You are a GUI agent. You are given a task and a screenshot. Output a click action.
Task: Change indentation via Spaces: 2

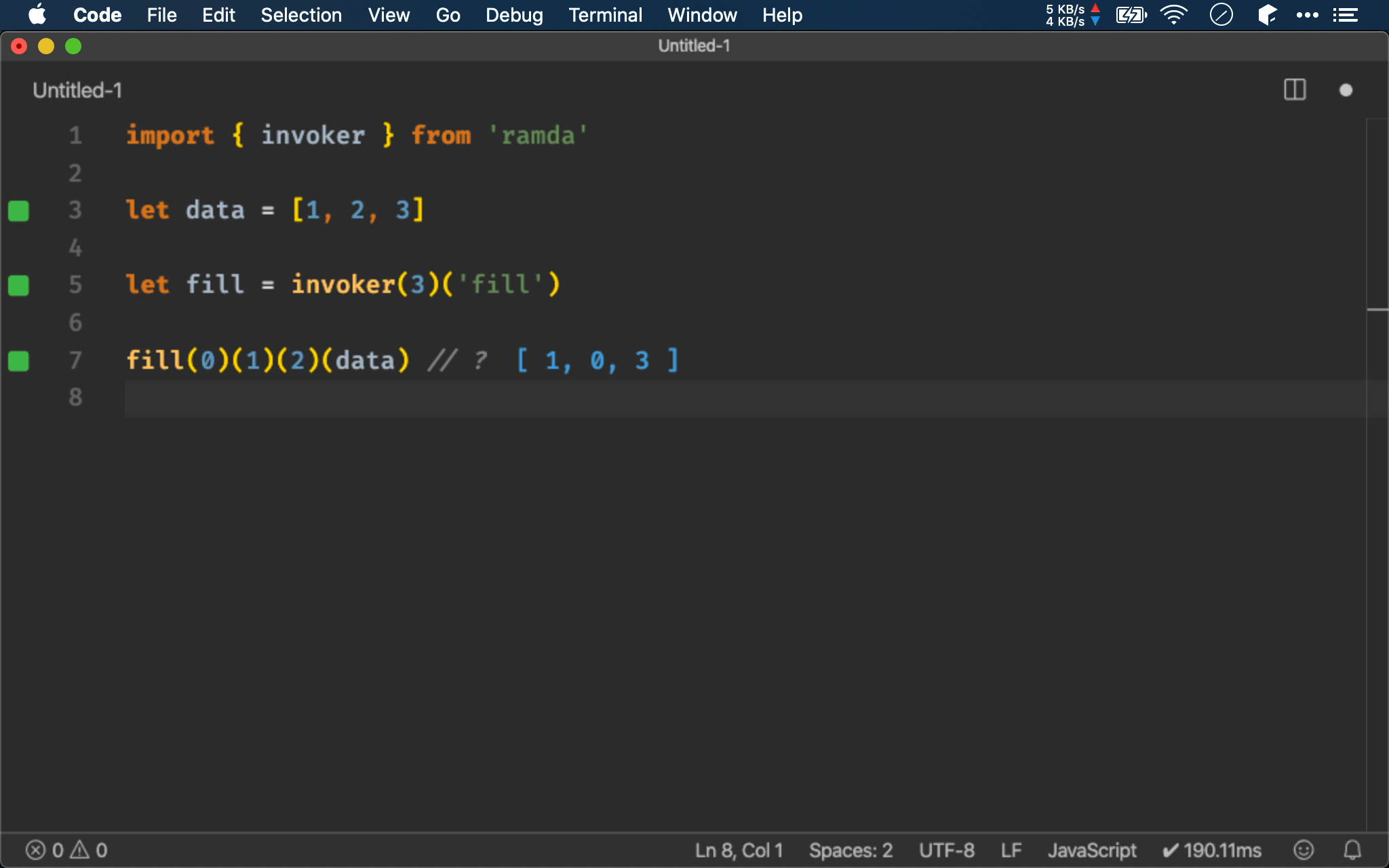pos(850,850)
